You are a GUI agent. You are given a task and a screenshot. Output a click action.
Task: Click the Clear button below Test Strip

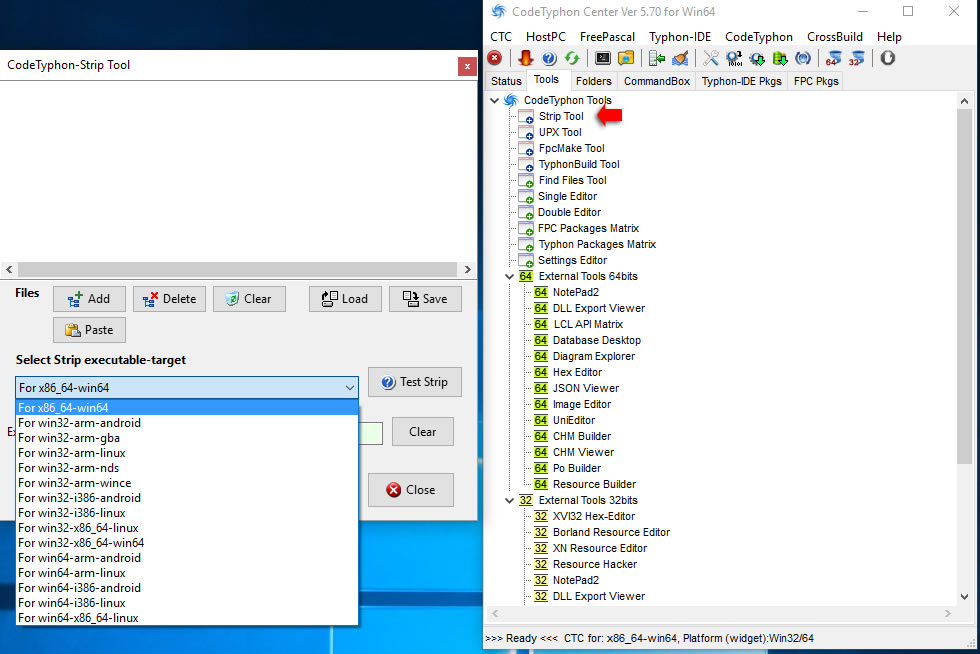(422, 431)
